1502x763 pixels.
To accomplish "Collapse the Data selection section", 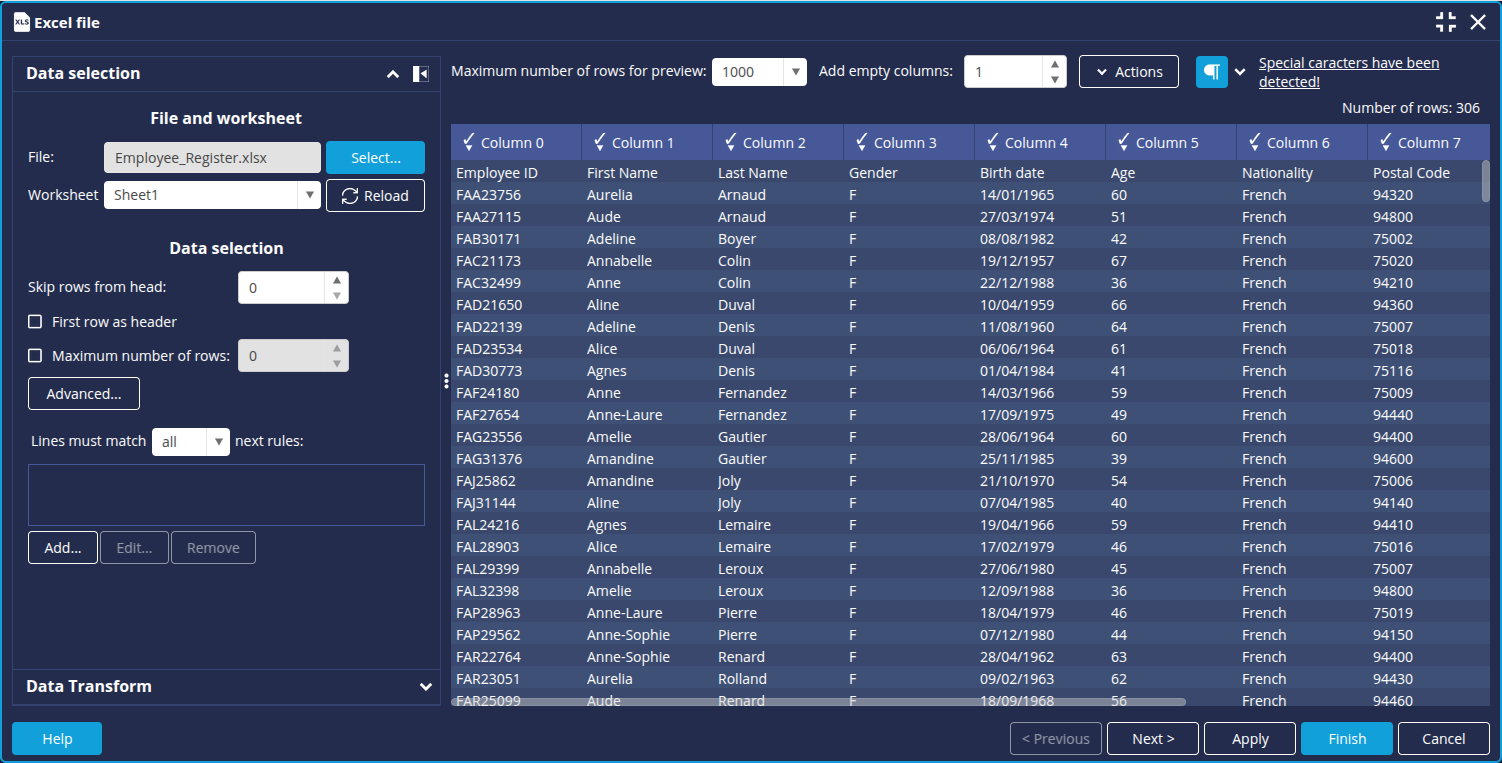I will tap(393, 74).
